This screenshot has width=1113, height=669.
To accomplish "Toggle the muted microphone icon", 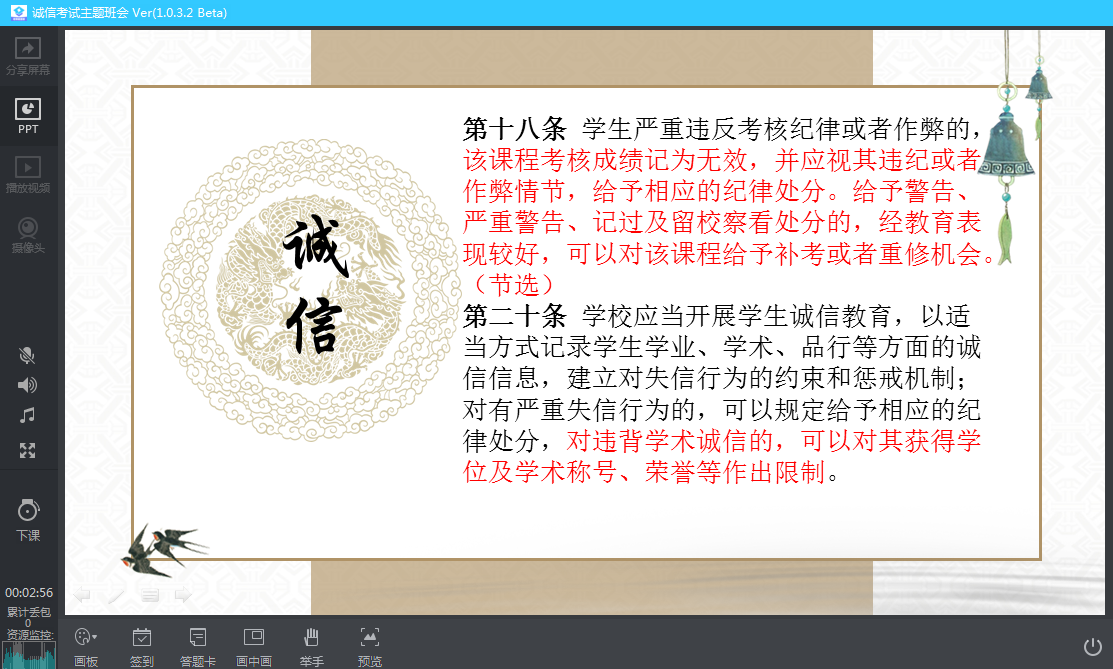I will click(x=27, y=355).
